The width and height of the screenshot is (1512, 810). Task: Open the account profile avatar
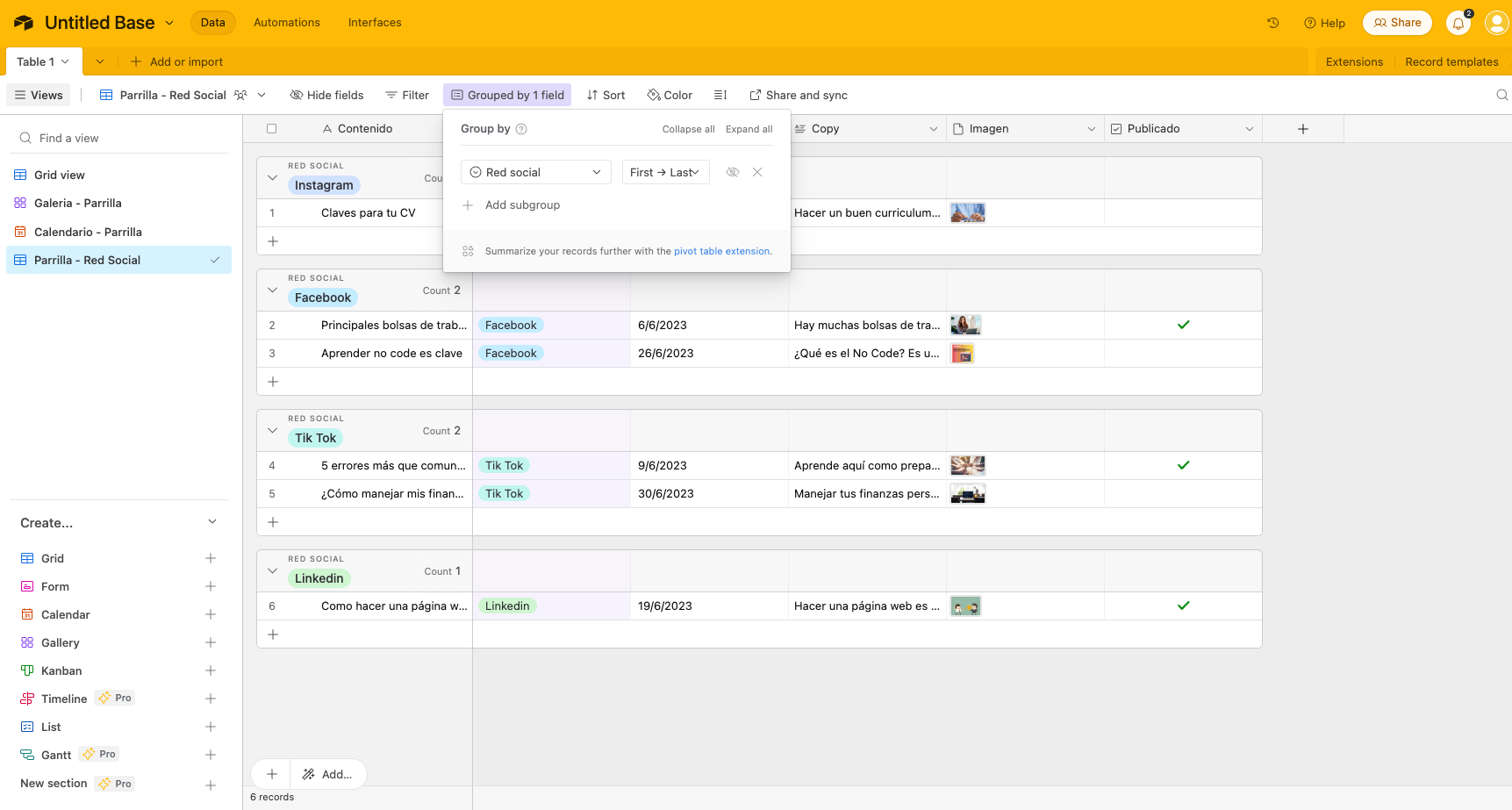1496,23
